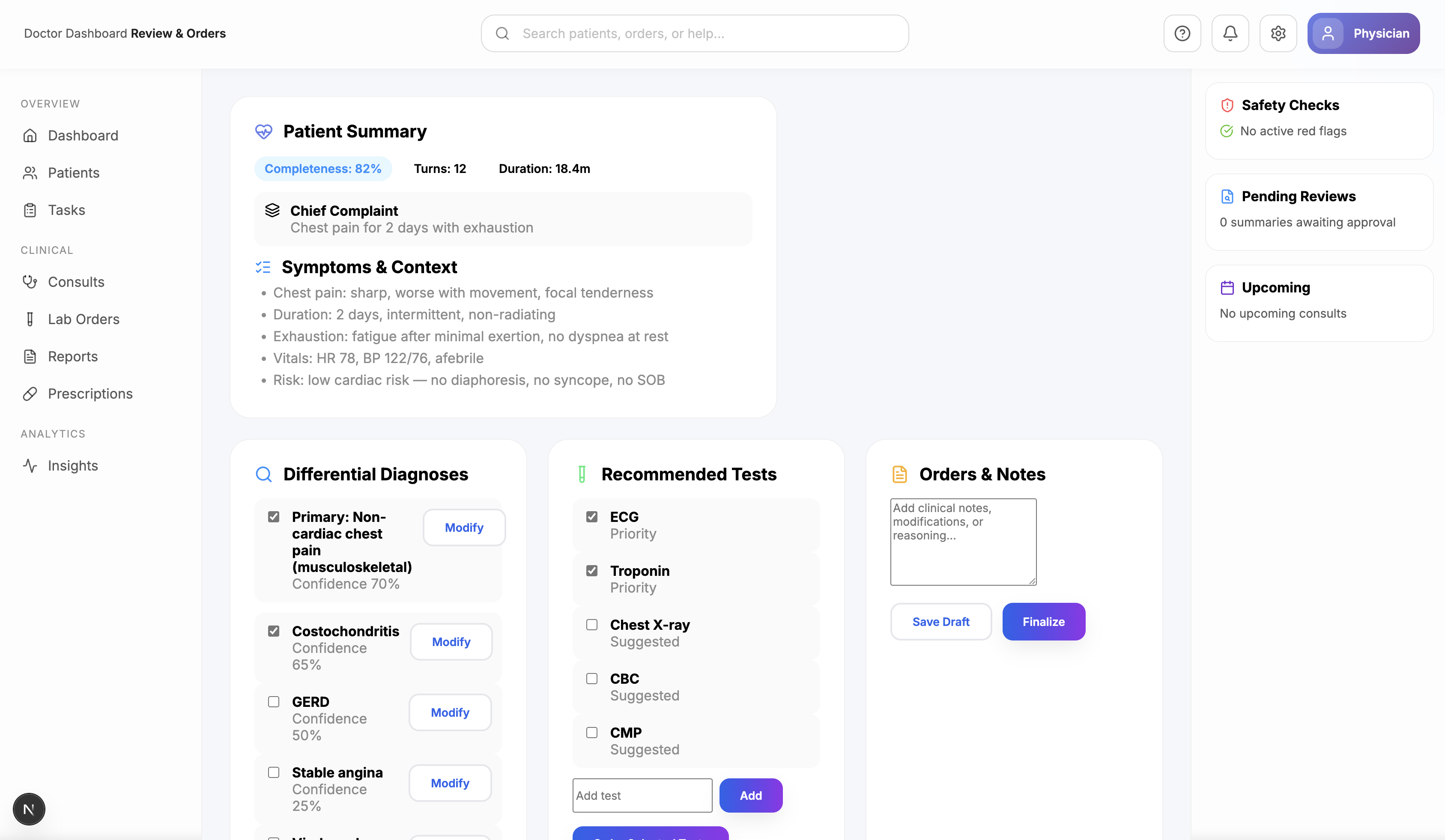
Task: Uncheck the ECG test checkbox
Action: pyautogui.click(x=592, y=517)
